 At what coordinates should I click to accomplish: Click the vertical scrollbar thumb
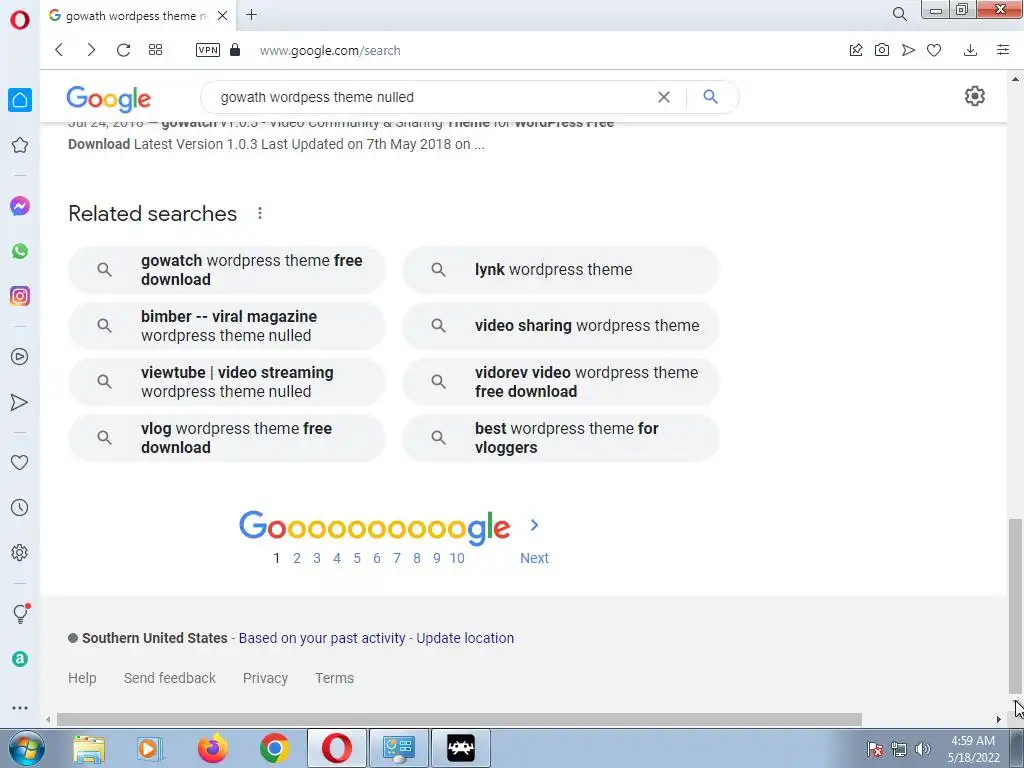[x=1015, y=606]
